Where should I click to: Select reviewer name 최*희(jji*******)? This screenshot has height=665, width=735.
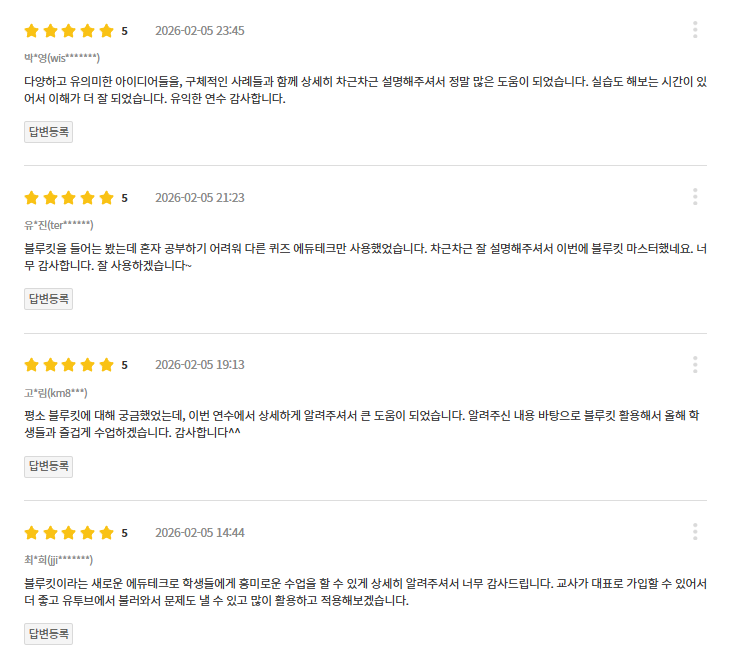pos(59,559)
